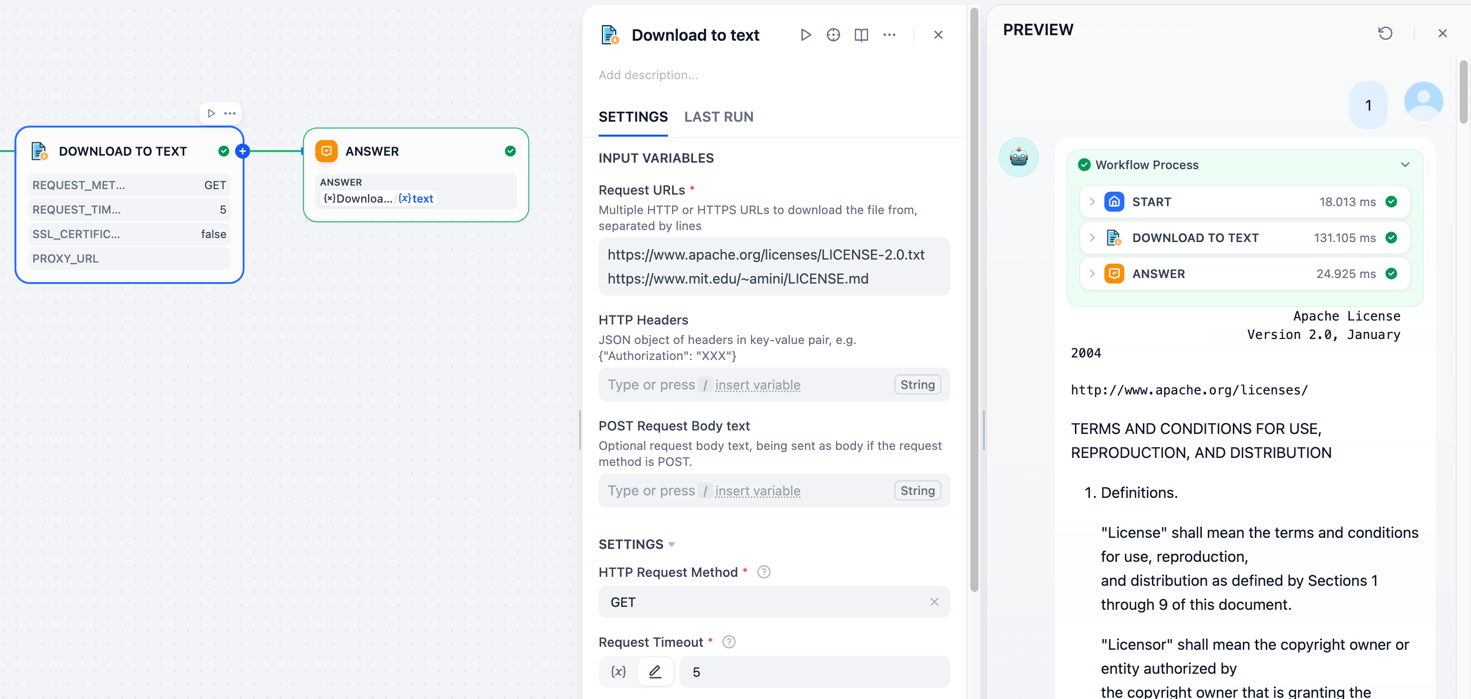The width and height of the screenshot is (1471, 699).
Task: Click String type badge in POST Request Body field
Action: (917, 491)
